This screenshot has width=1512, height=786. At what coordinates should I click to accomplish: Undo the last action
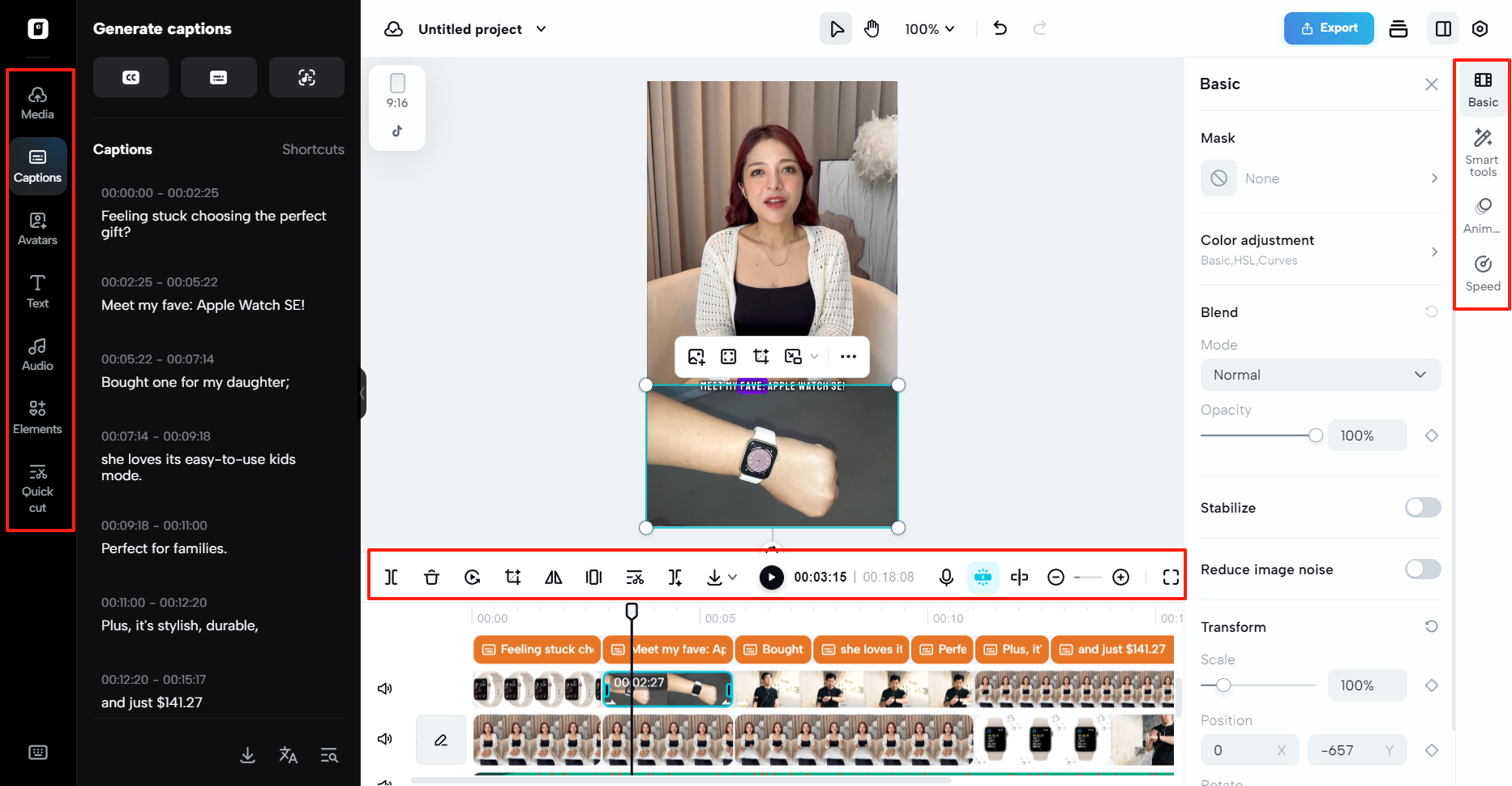coord(1000,29)
